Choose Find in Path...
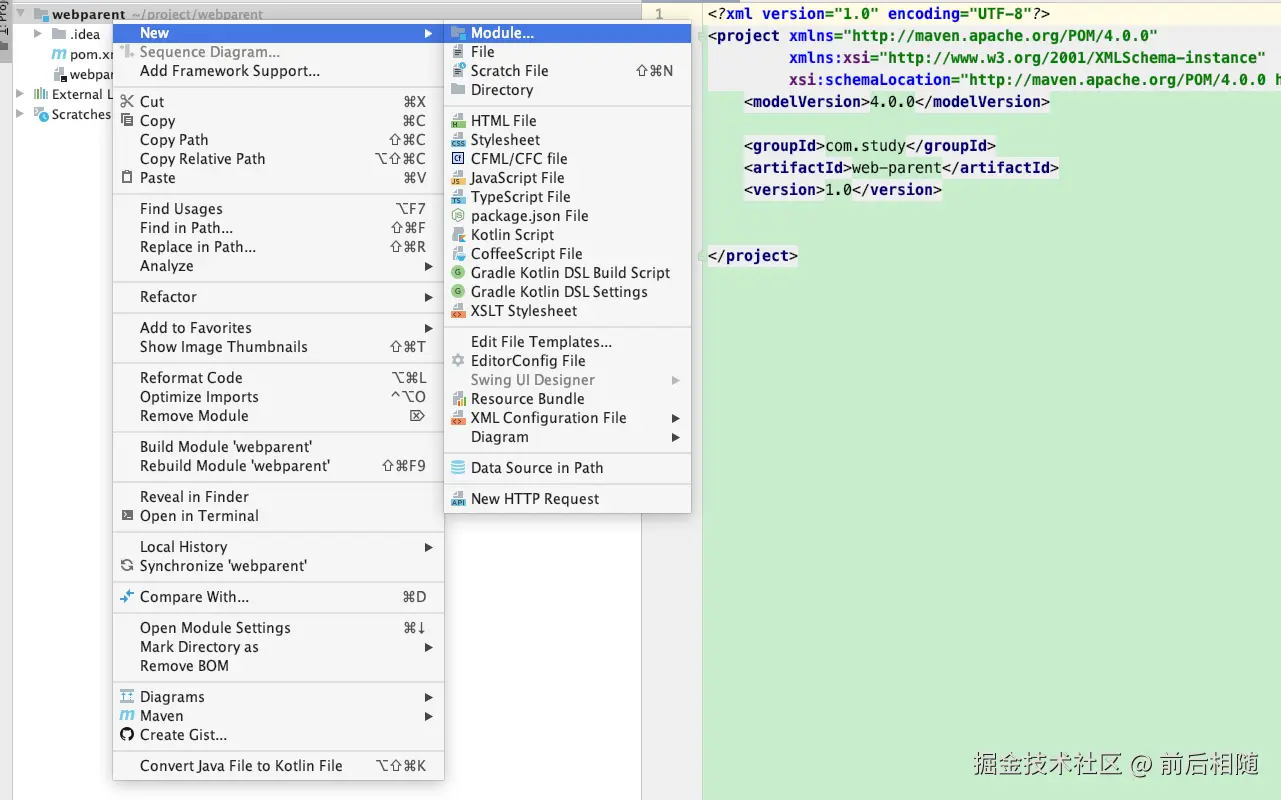The width and height of the screenshot is (1281, 800). click(x=278, y=228)
